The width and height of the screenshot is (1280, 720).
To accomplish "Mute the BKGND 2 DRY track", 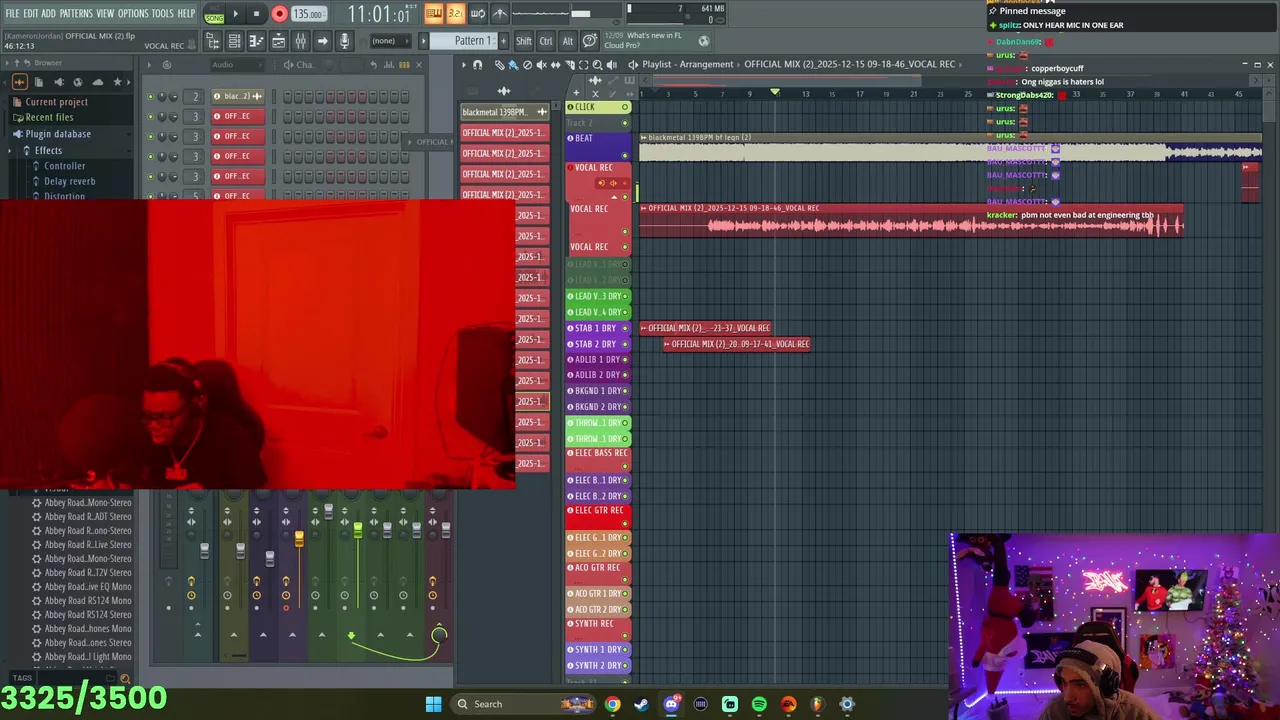I will tap(625, 407).
